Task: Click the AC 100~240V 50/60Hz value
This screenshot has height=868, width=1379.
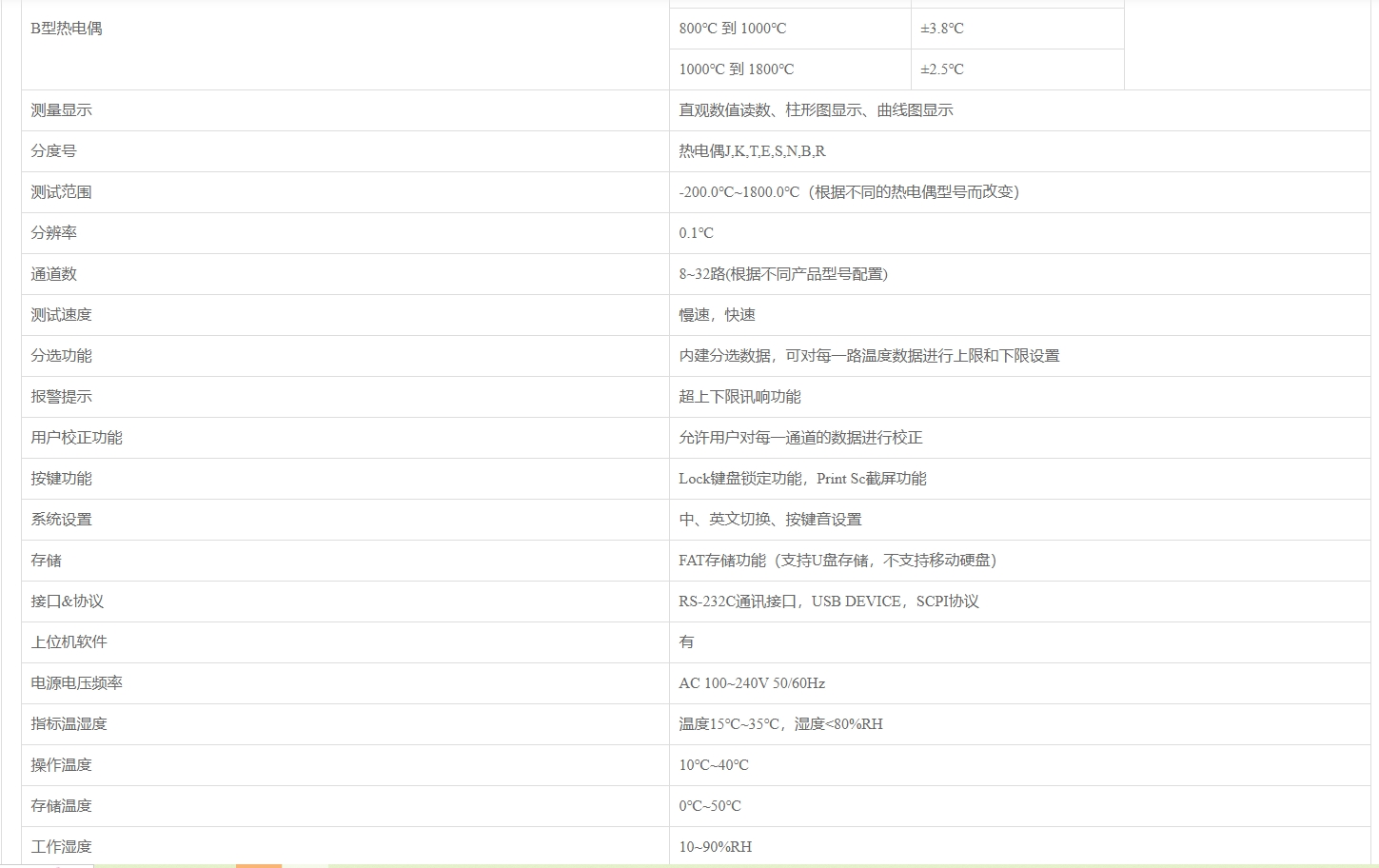Action: click(x=752, y=683)
